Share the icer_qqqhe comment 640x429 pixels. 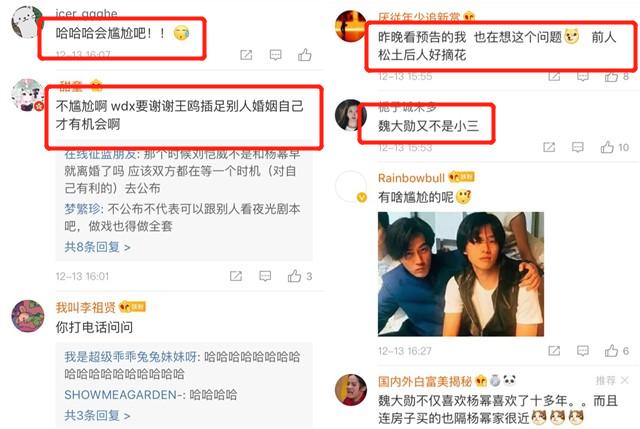point(246,55)
